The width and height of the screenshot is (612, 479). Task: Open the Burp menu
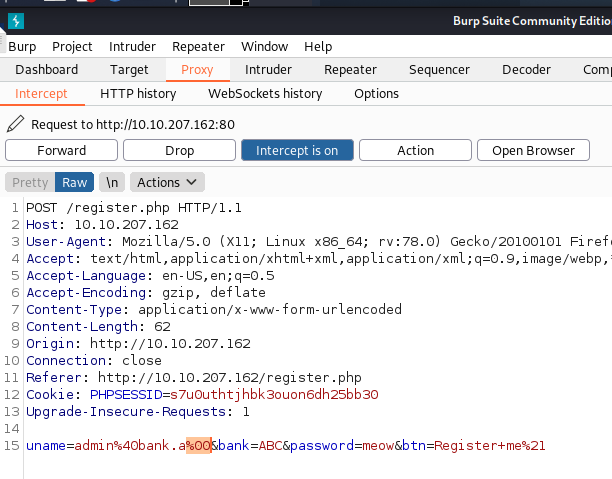click(22, 46)
